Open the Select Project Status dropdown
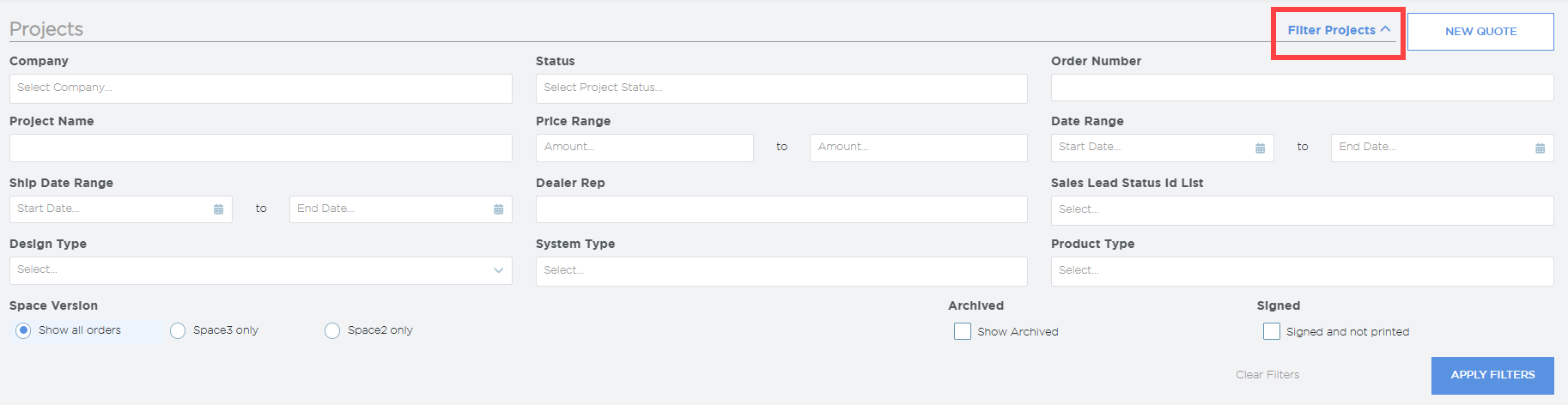Screen dimensions: 1568x405 [x=781, y=88]
